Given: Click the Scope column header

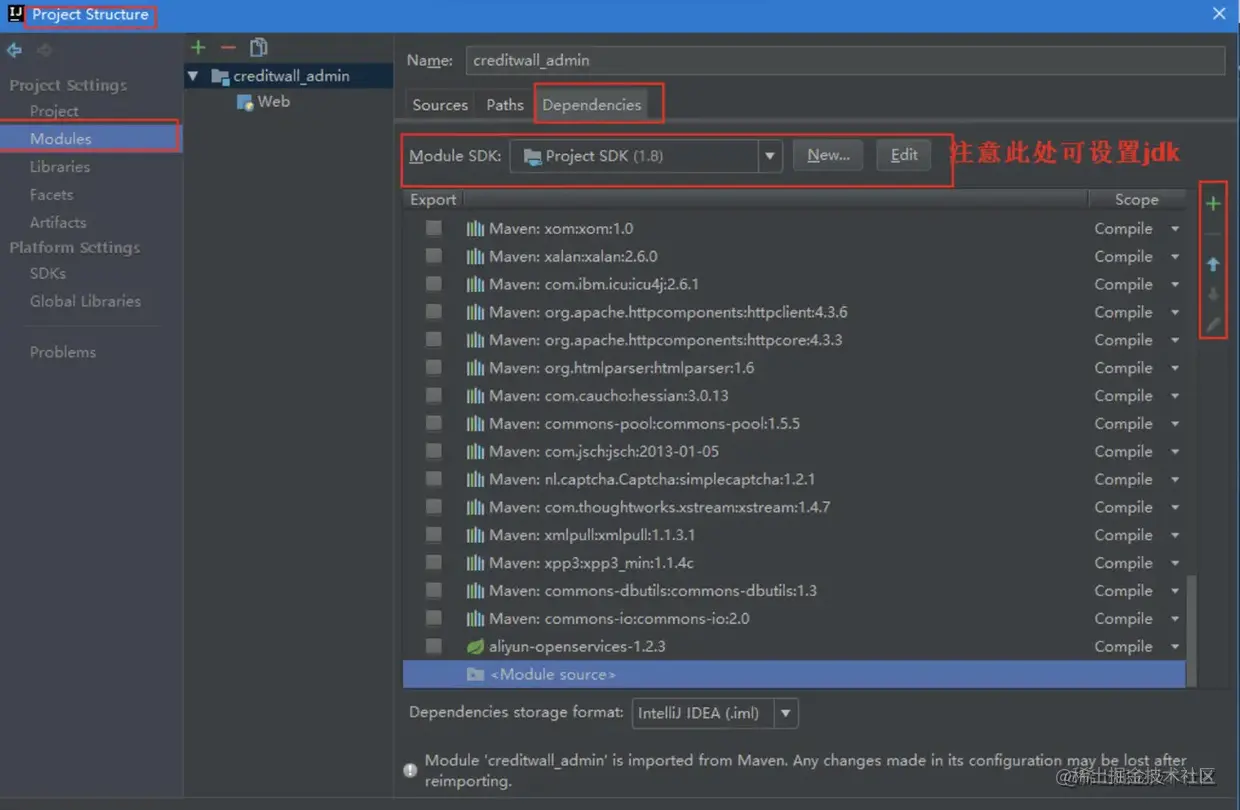Looking at the screenshot, I should pos(1137,200).
